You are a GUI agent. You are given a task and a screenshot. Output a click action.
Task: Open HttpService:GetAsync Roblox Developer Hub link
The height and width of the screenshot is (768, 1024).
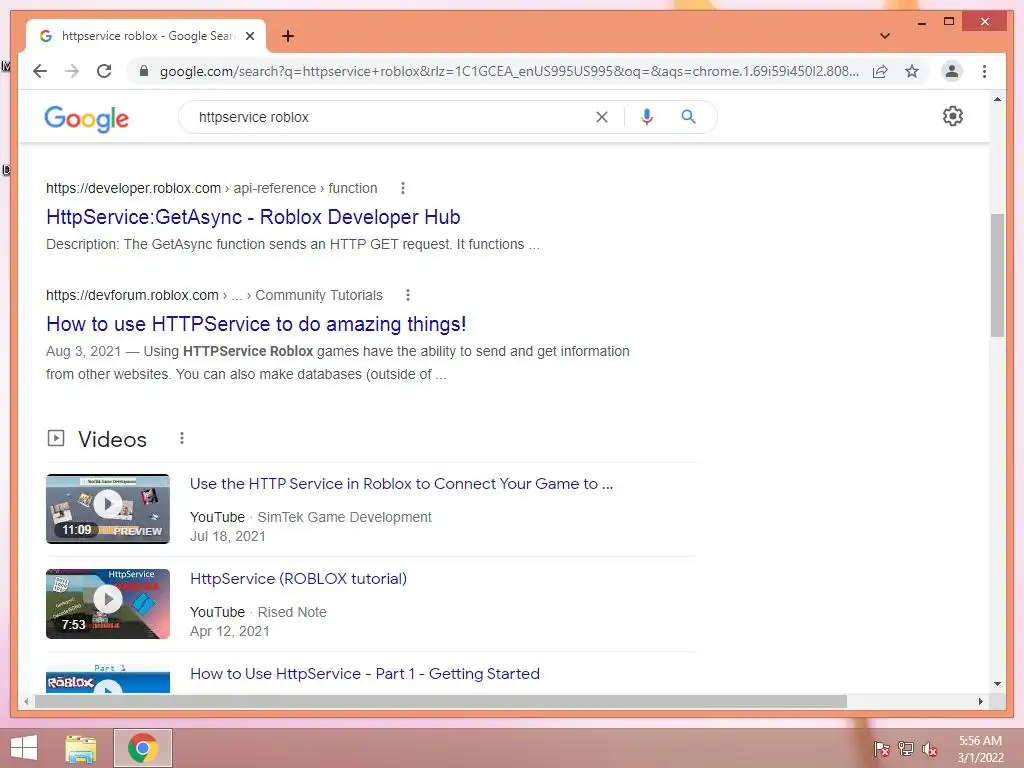[253, 217]
